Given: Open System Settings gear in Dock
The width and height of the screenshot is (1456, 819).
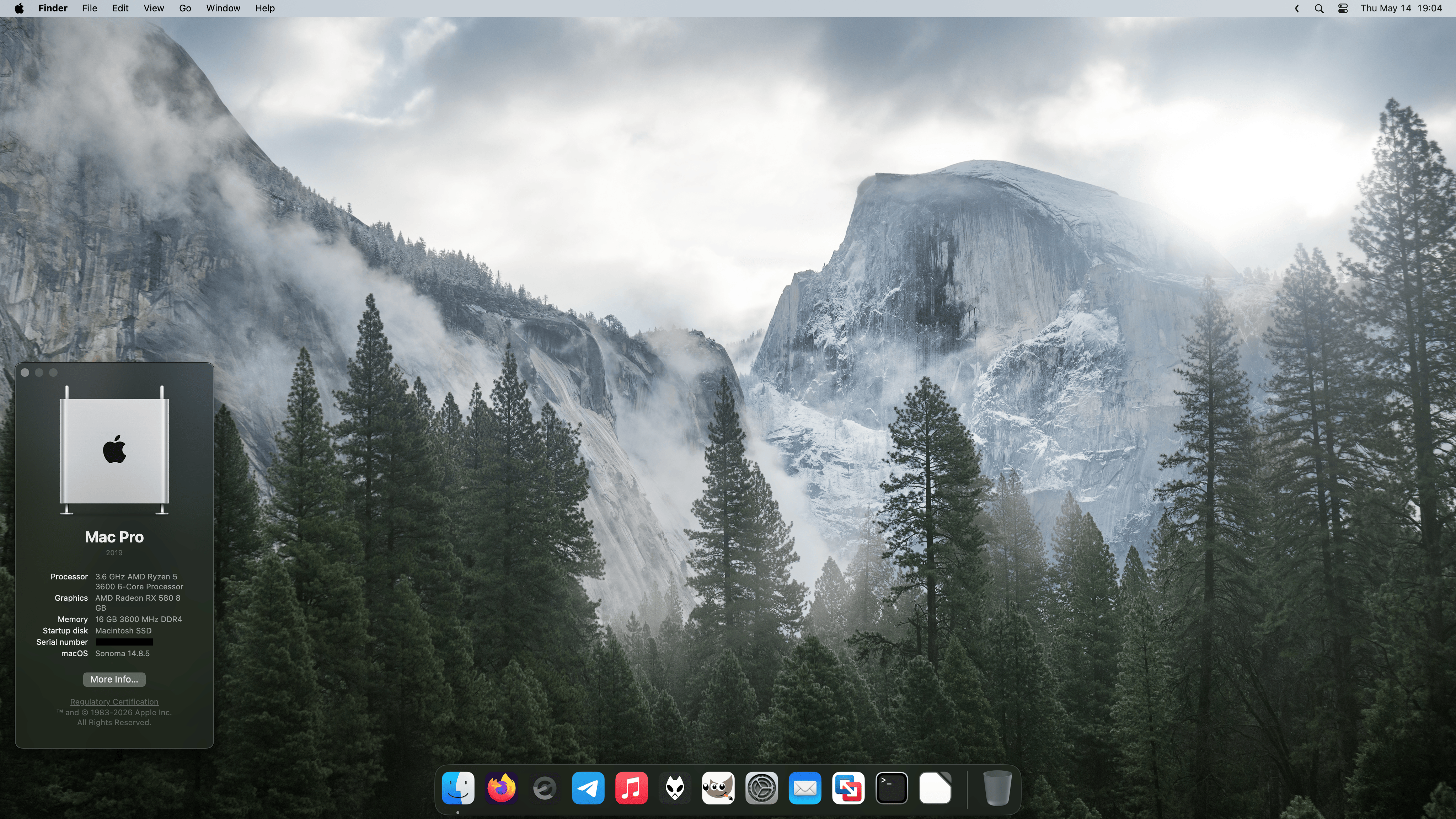Looking at the screenshot, I should click(x=761, y=787).
